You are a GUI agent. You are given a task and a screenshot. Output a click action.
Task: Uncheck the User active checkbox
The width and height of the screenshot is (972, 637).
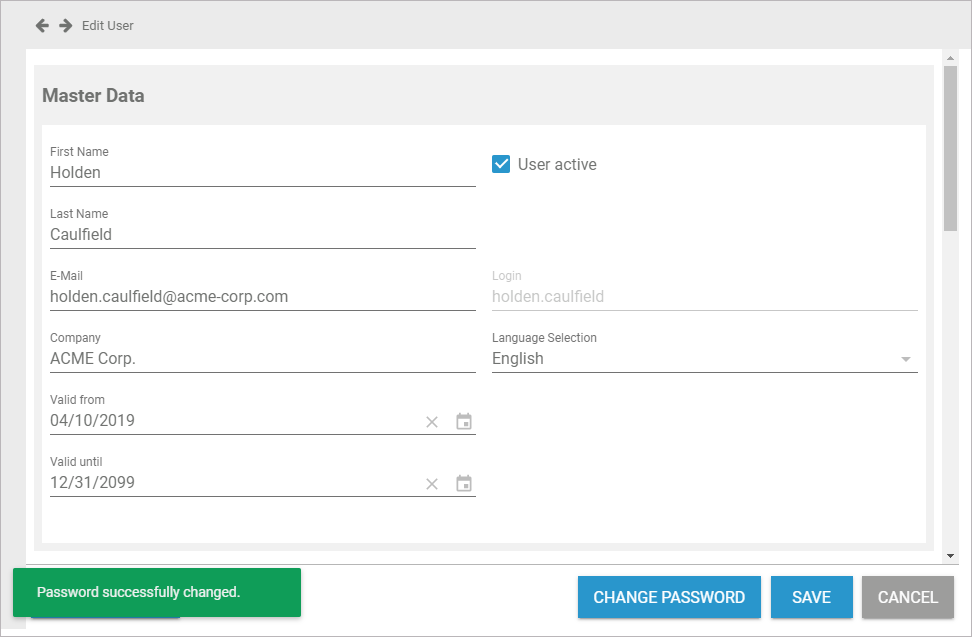coord(502,164)
